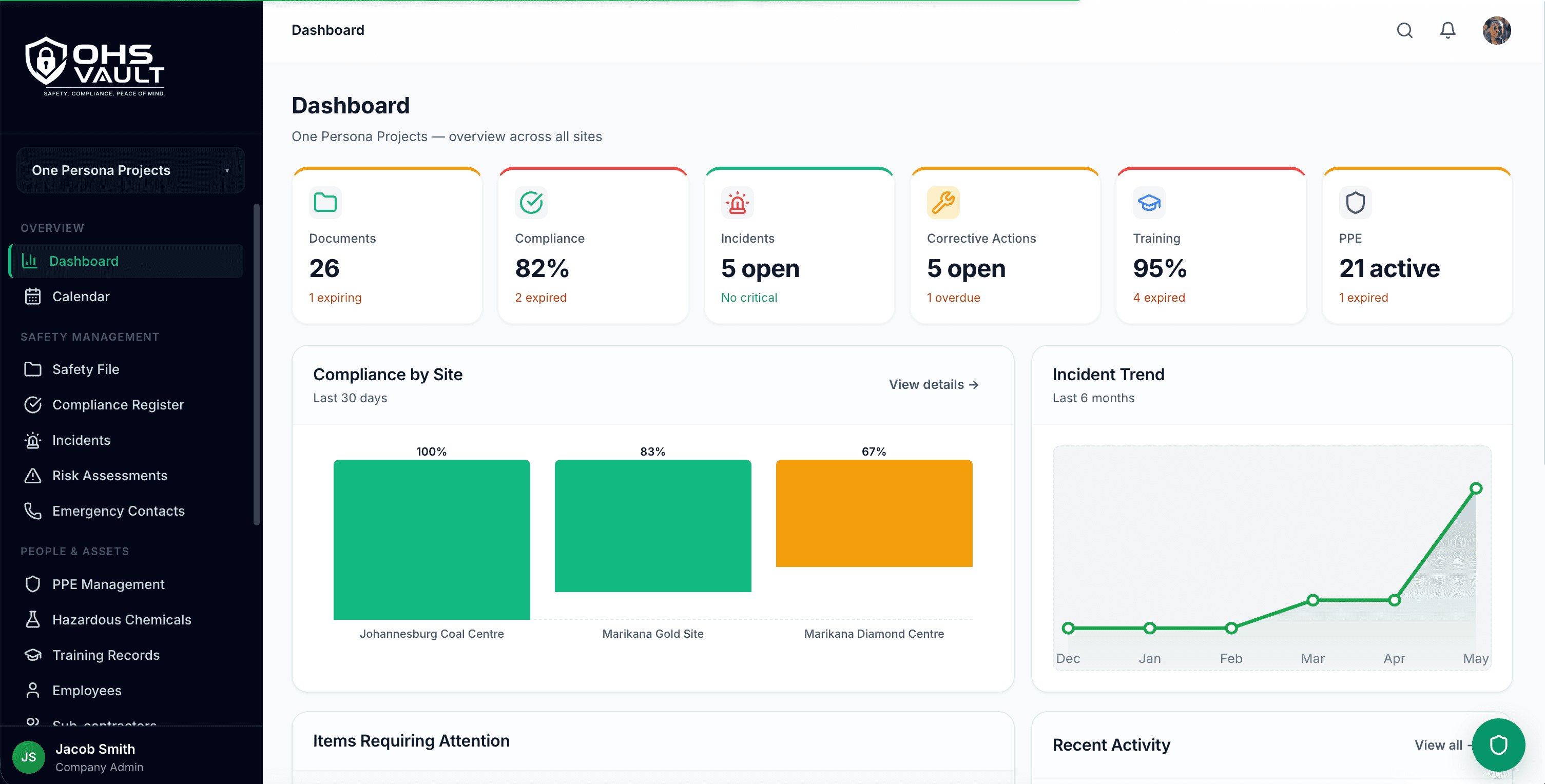Click the Feb data point on Incident Trend
This screenshot has height=784, width=1545.
1231,628
